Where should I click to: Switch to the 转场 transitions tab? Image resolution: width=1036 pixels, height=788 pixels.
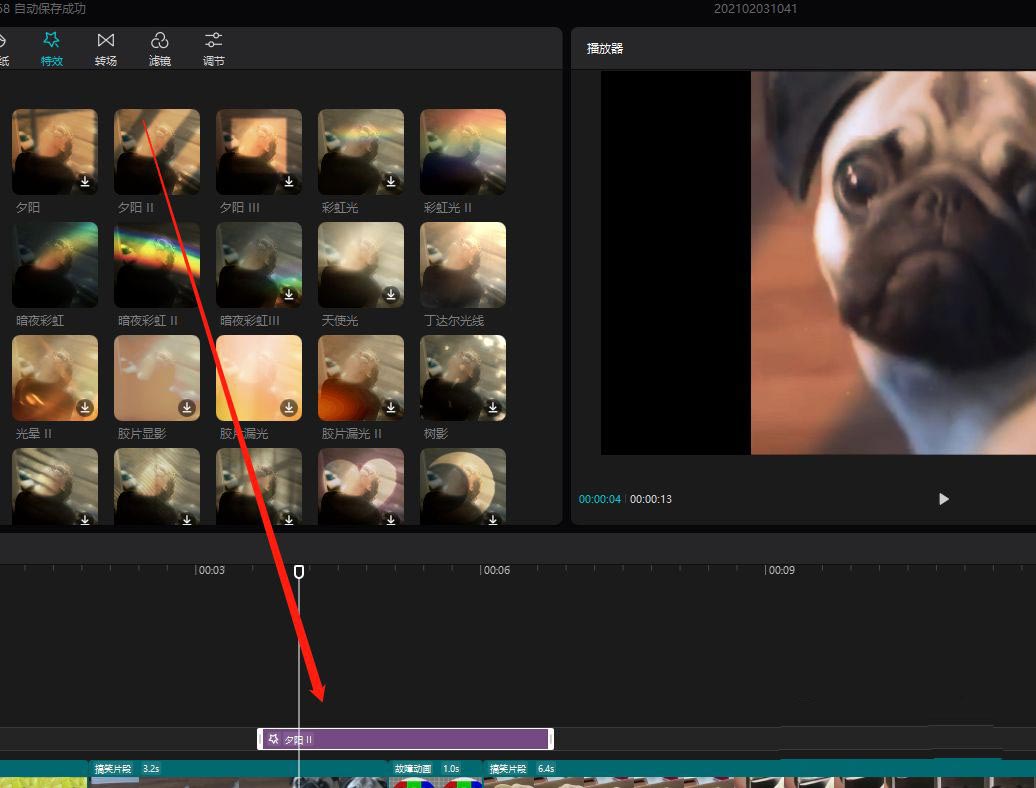pos(106,48)
